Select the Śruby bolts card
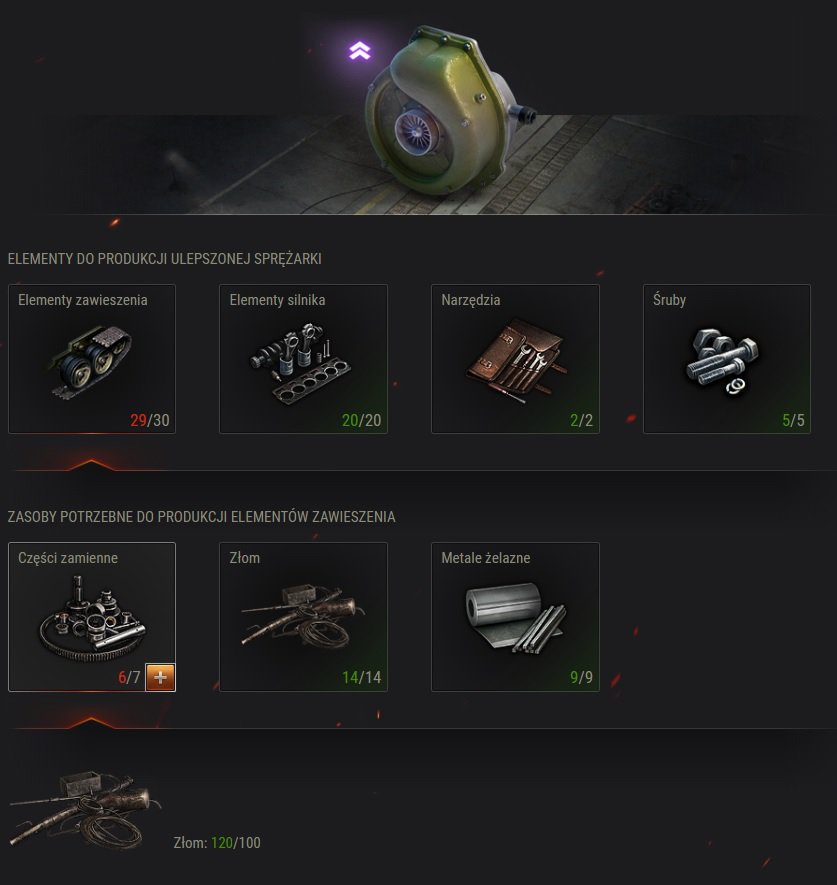This screenshot has height=885, width=837. click(727, 359)
